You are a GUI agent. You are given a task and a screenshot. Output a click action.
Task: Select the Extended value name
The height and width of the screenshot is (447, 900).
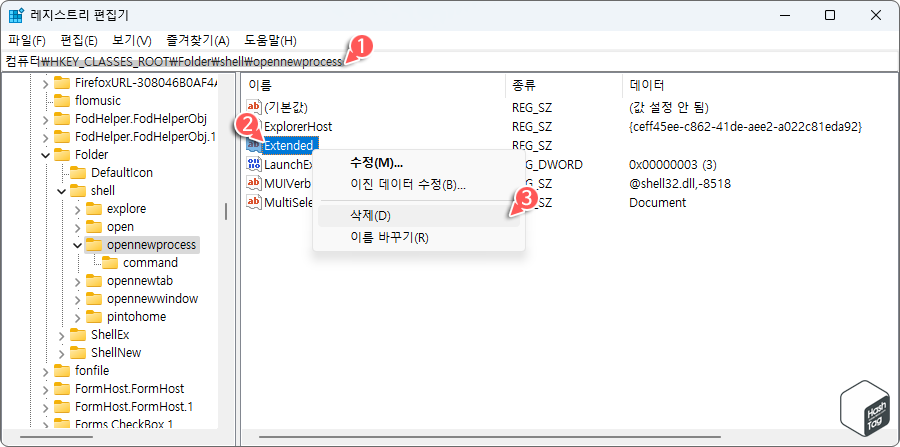288,146
